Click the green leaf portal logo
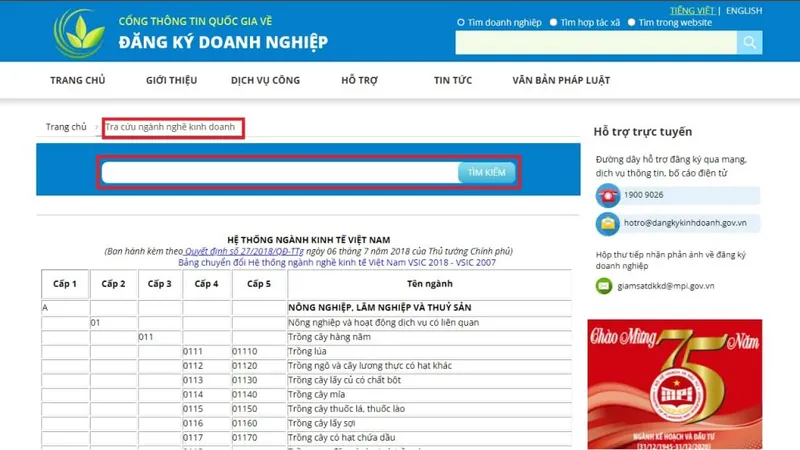This screenshot has width=800, height=450. click(x=79, y=33)
